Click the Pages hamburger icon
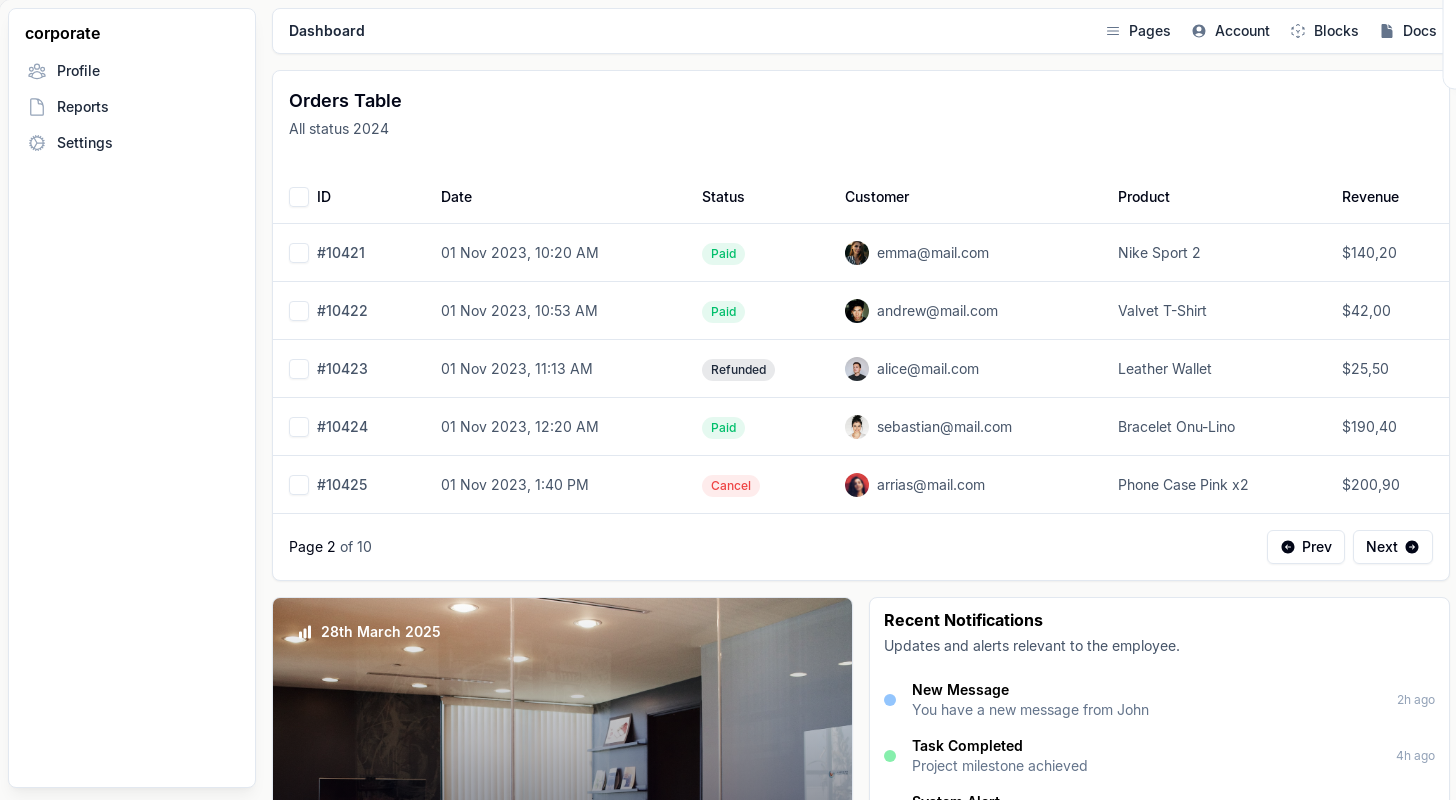1456x800 pixels. click(x=1113, y=31)
